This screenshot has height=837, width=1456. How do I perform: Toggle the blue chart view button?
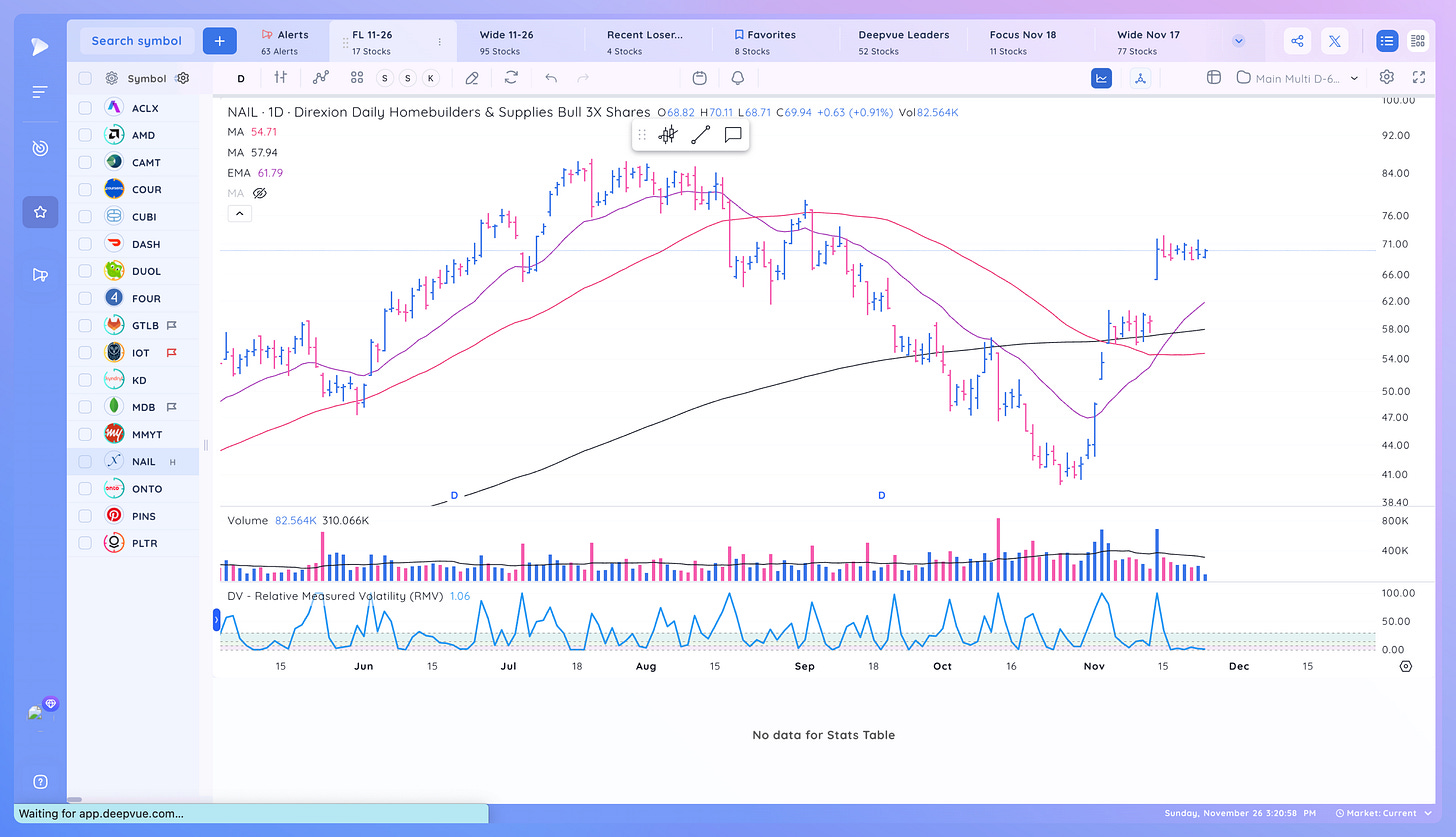click(1102, 77)
